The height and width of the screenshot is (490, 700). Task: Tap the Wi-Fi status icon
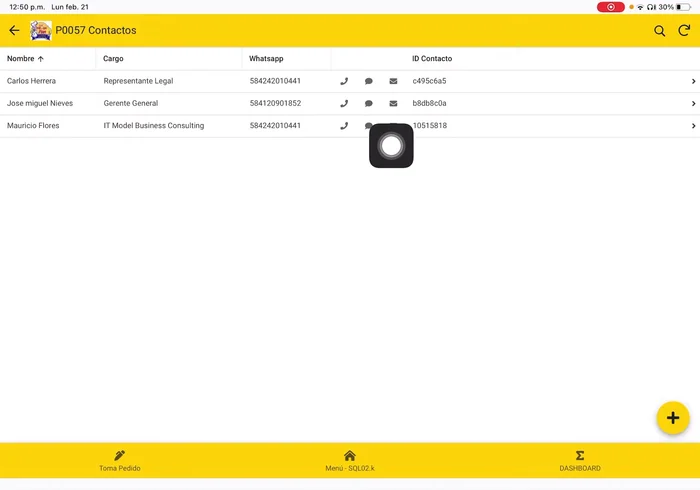pyautogui.click(x=640, y=7)
